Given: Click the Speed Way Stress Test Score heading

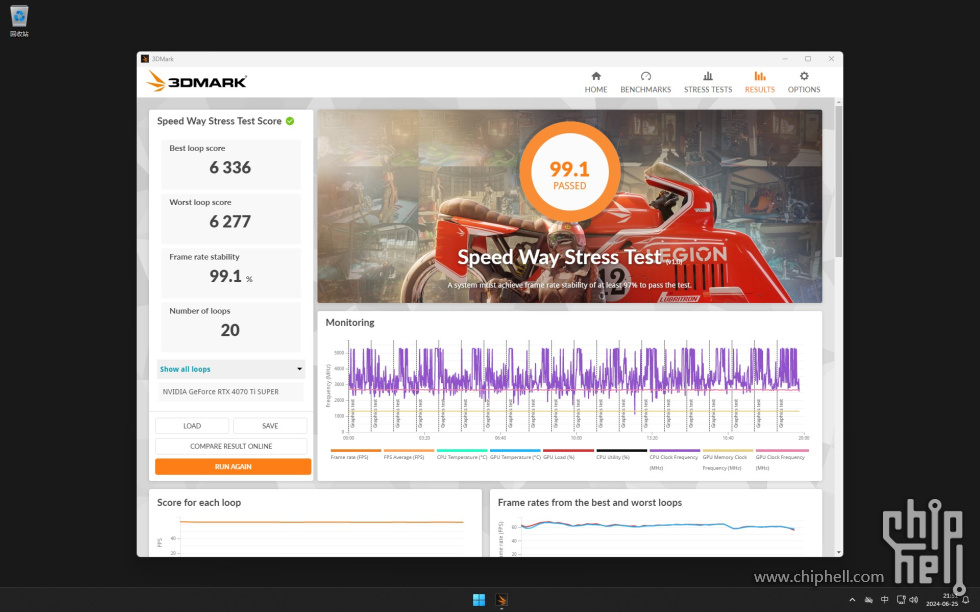Looking at the screenshot, I should (x=219, y=121).
